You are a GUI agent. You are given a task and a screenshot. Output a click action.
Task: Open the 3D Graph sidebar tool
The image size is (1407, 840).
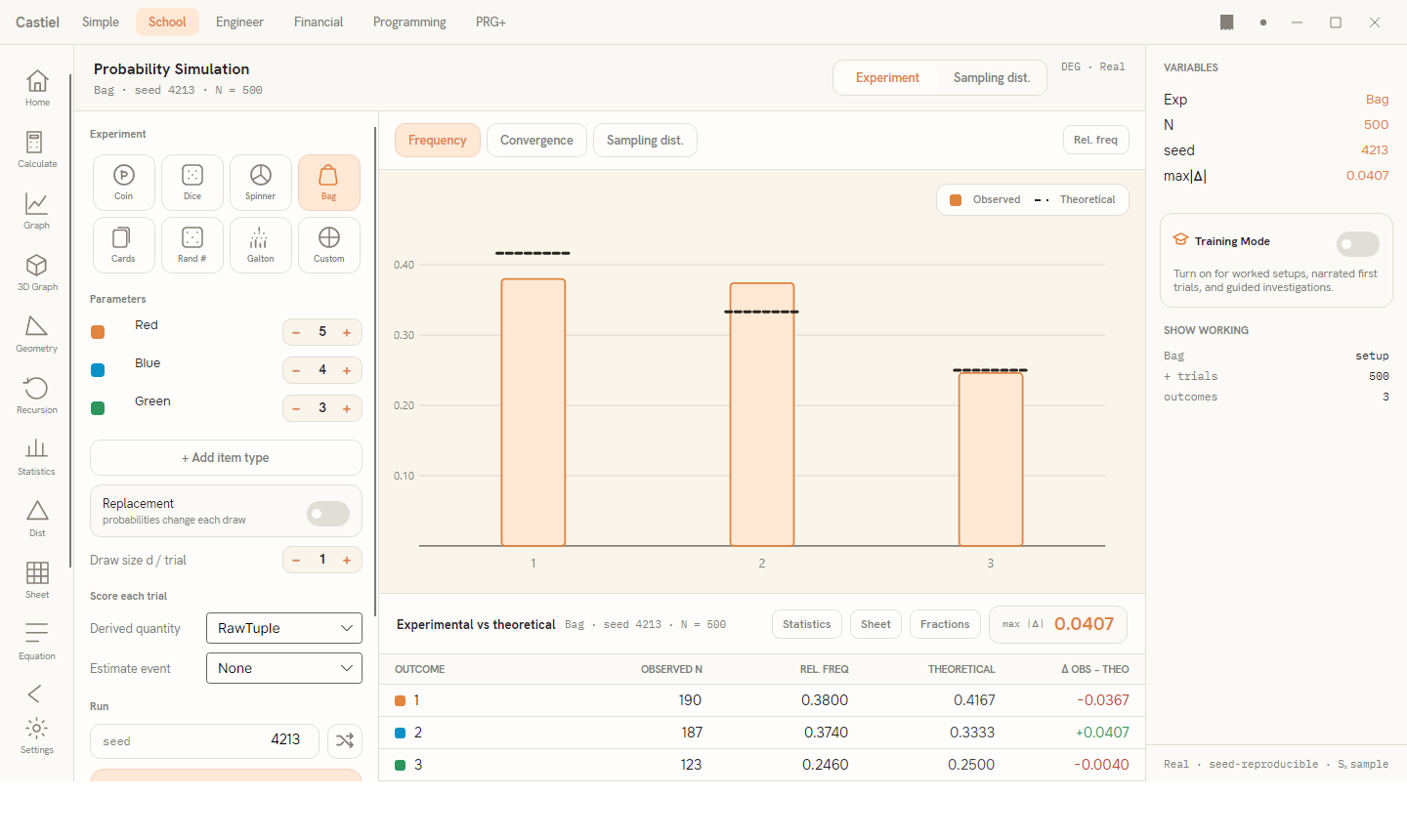coord(37,273)
